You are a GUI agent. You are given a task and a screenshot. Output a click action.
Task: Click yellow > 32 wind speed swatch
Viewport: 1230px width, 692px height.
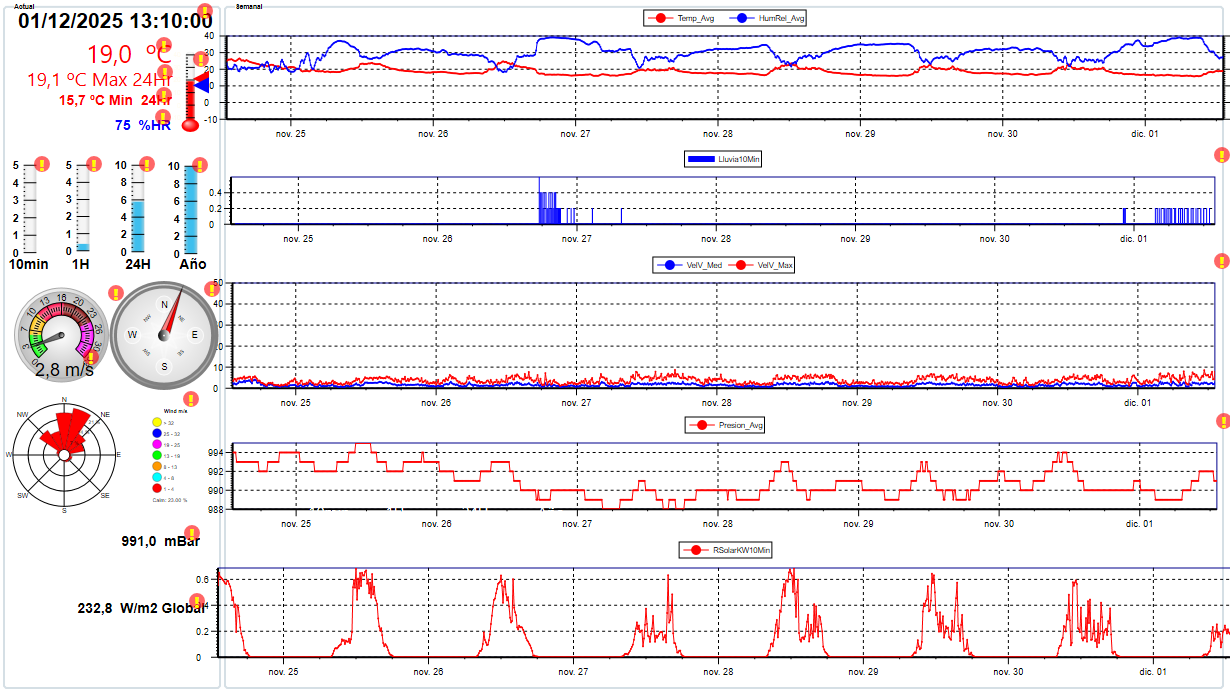[x=157, y=422]
